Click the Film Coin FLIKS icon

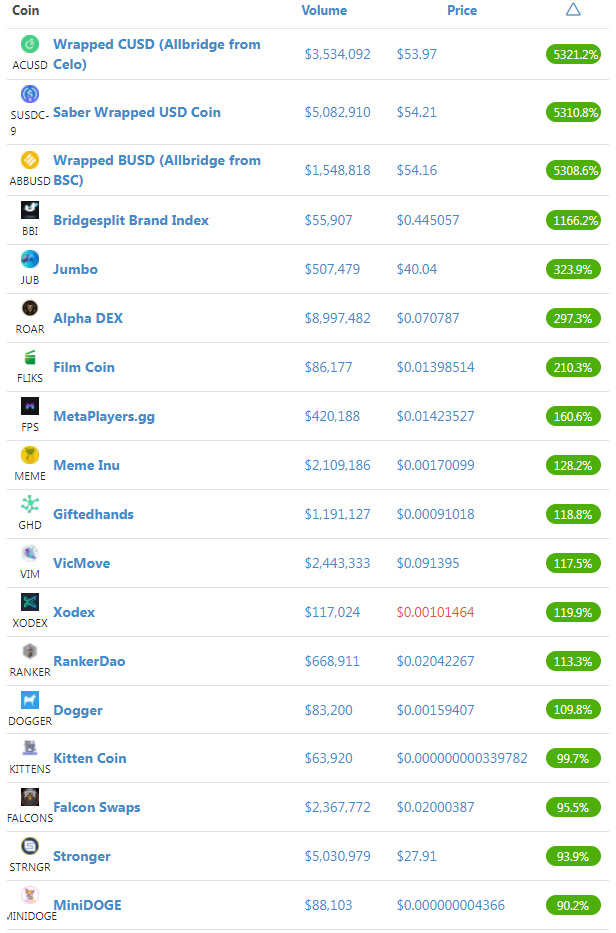click(30, 357)
